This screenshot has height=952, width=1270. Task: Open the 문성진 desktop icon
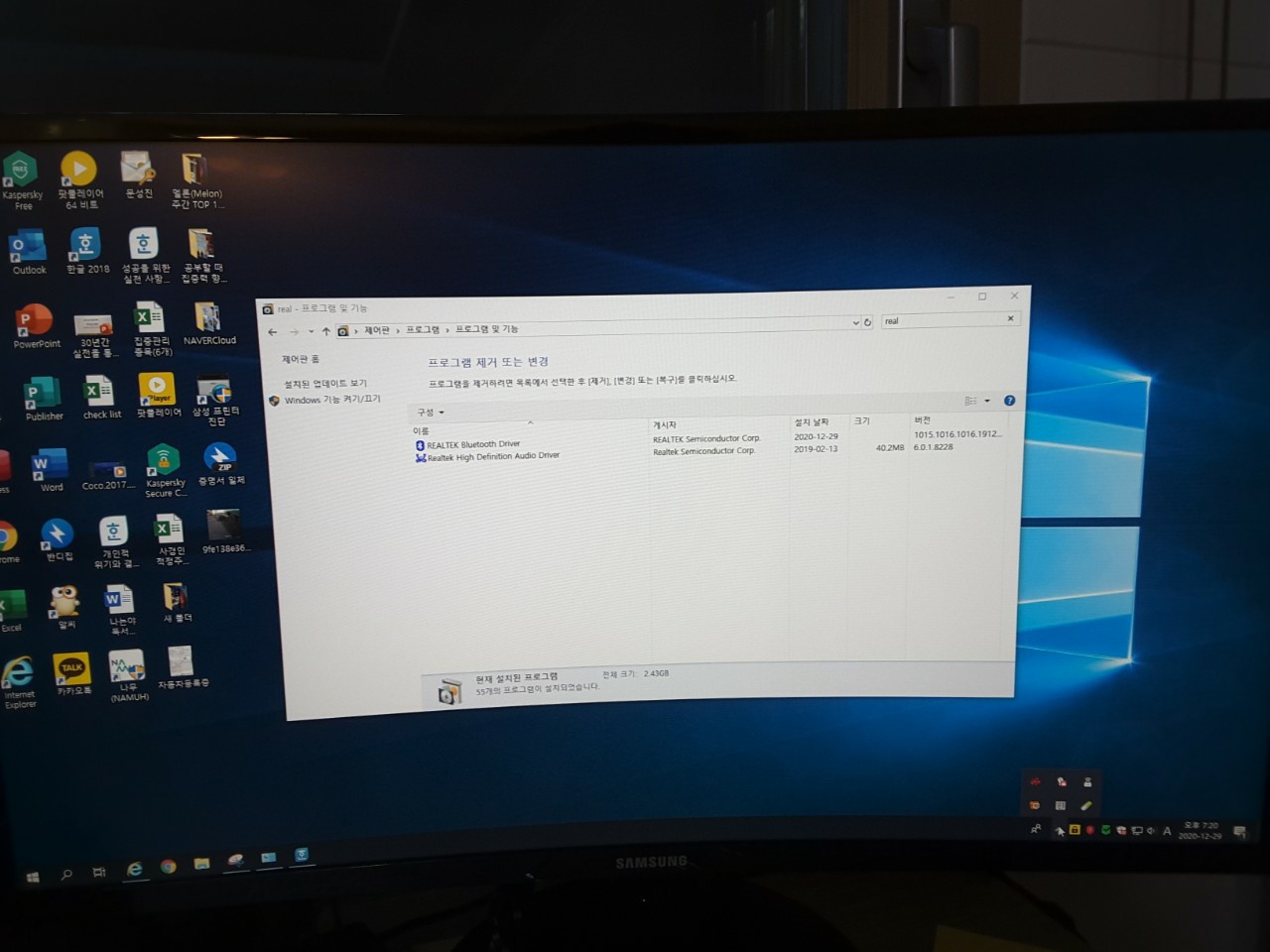click(x=138, y=176)
